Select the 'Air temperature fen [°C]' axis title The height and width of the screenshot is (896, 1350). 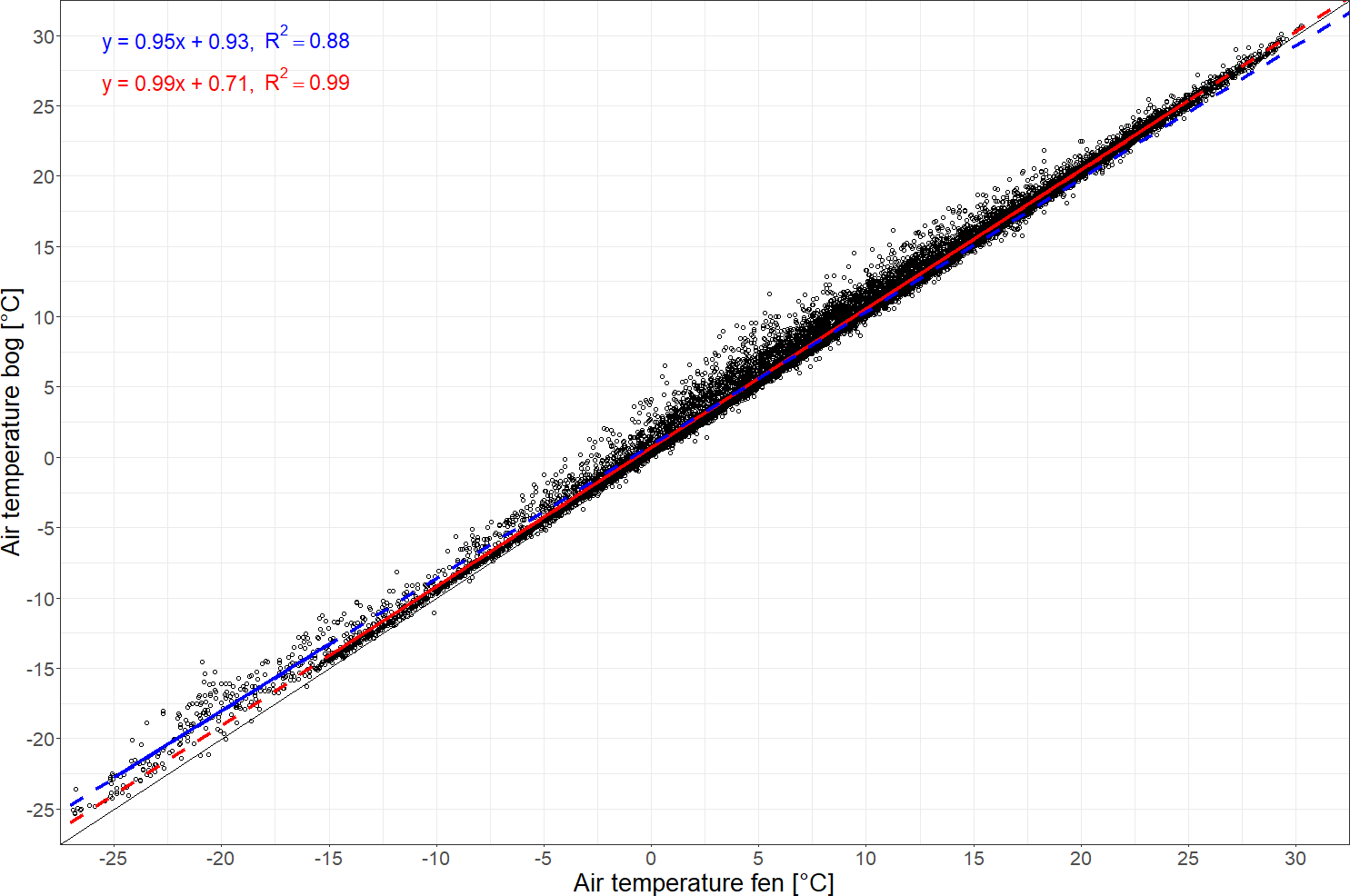tap(703, 882)
